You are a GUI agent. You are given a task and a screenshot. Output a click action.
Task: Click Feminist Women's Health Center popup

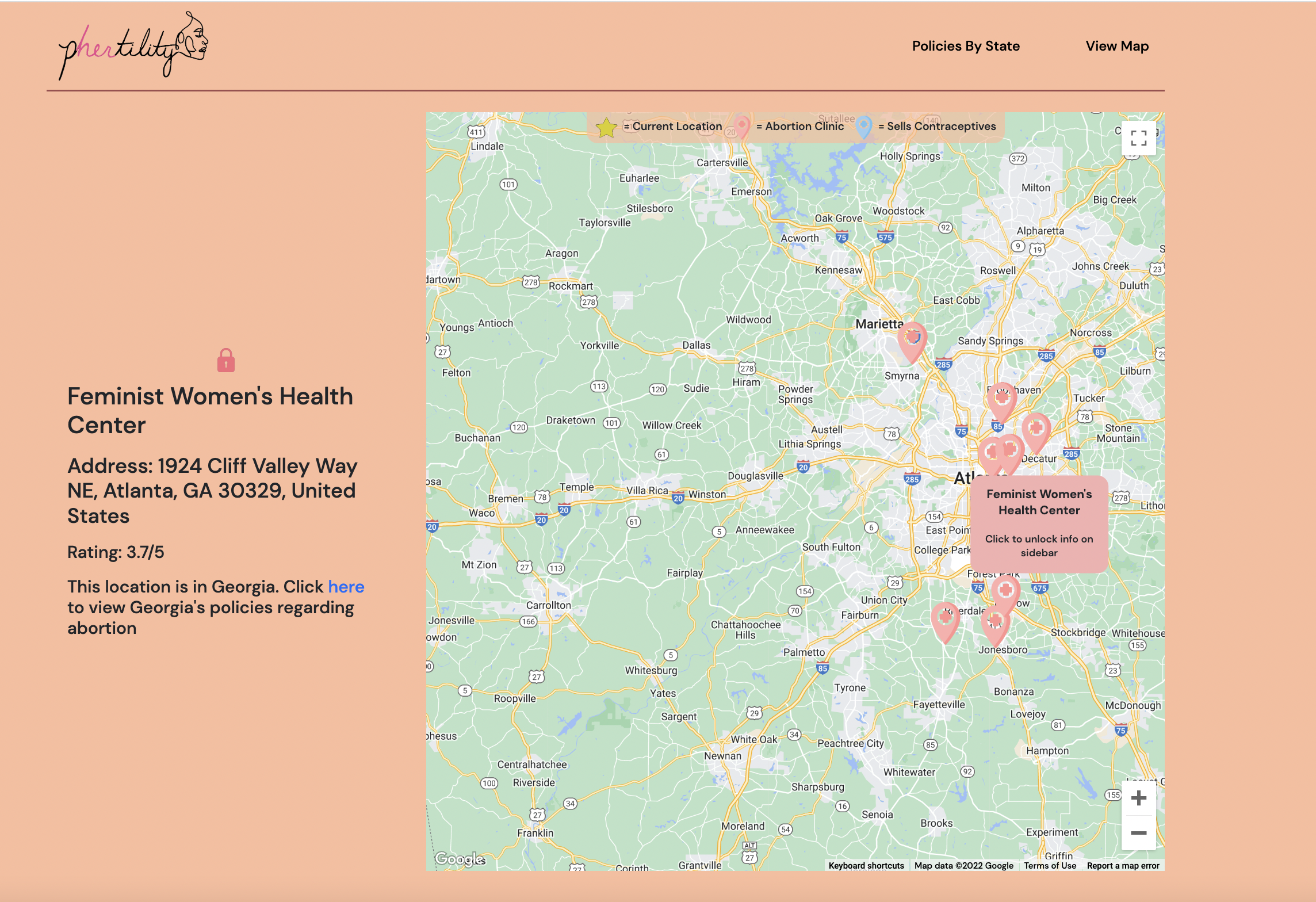(1039, 523)
